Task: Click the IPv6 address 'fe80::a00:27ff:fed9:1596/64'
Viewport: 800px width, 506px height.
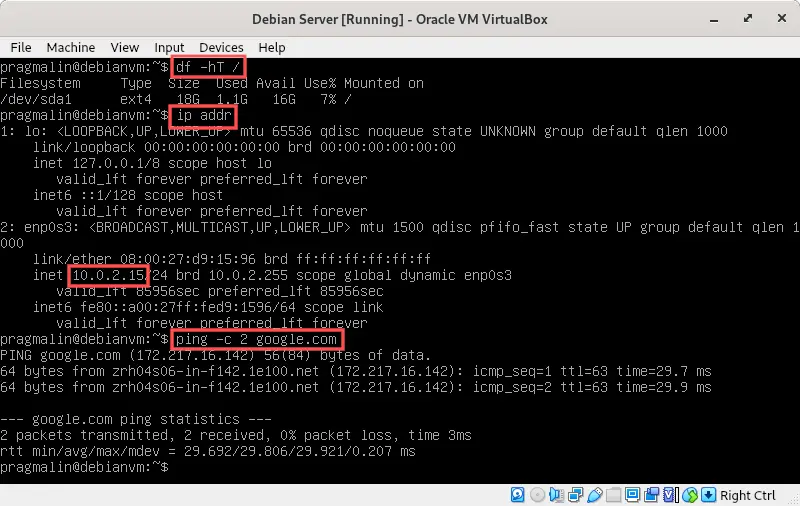Action: (x=188, y=307)
